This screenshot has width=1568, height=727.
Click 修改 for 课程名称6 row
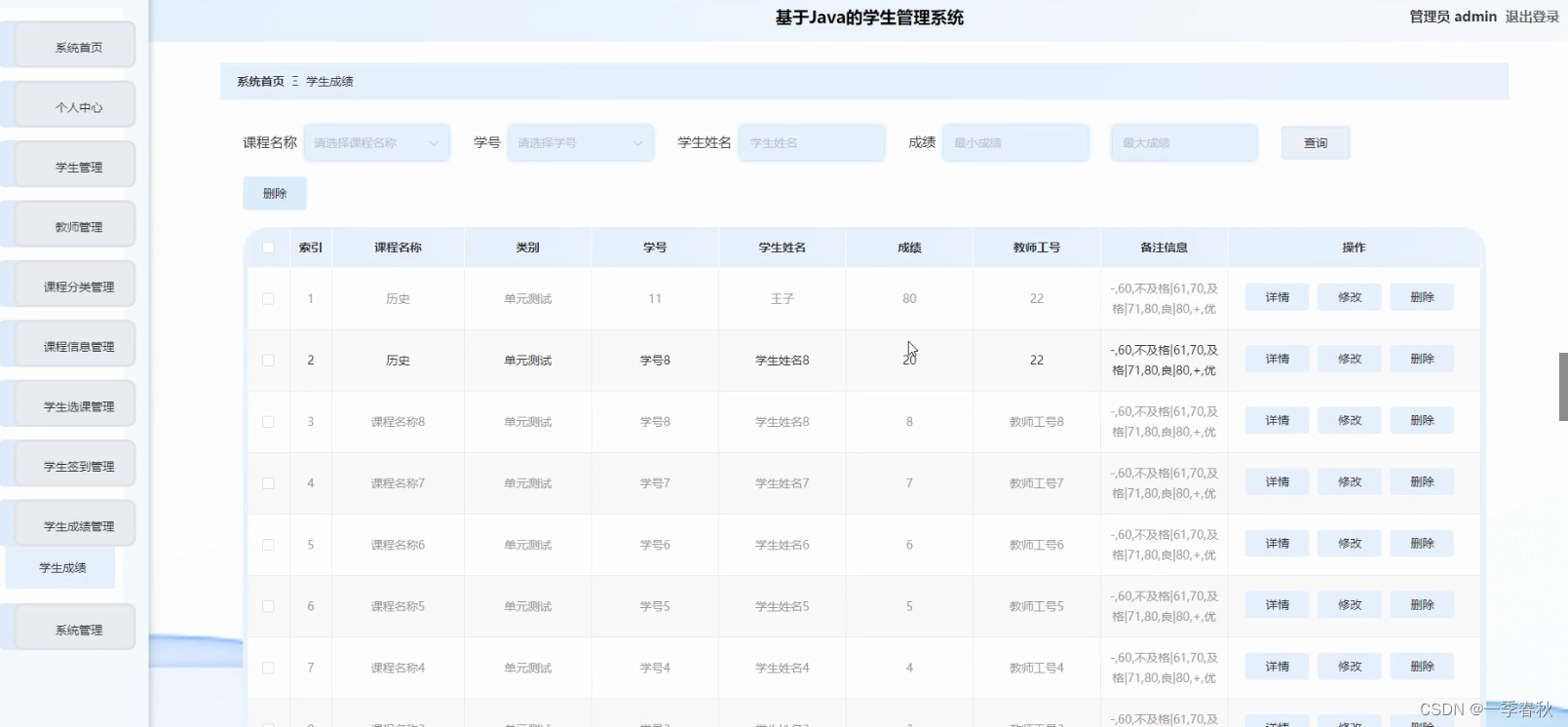pyautogui.click(x=1349, y=543)
